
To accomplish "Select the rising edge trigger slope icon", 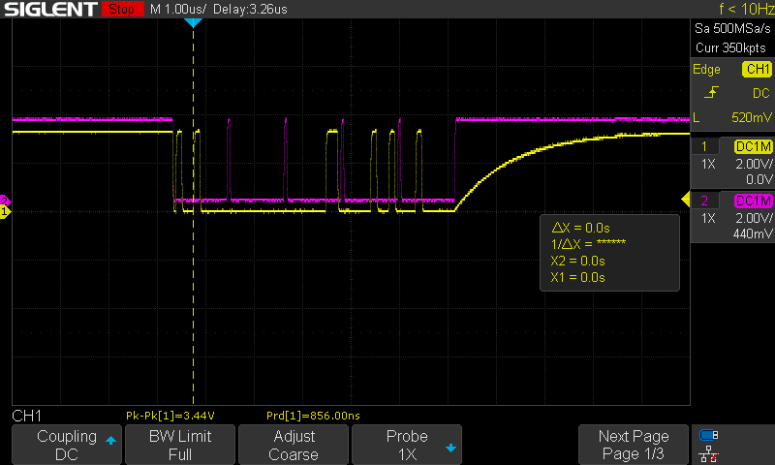I will click(x=711, y=92).
